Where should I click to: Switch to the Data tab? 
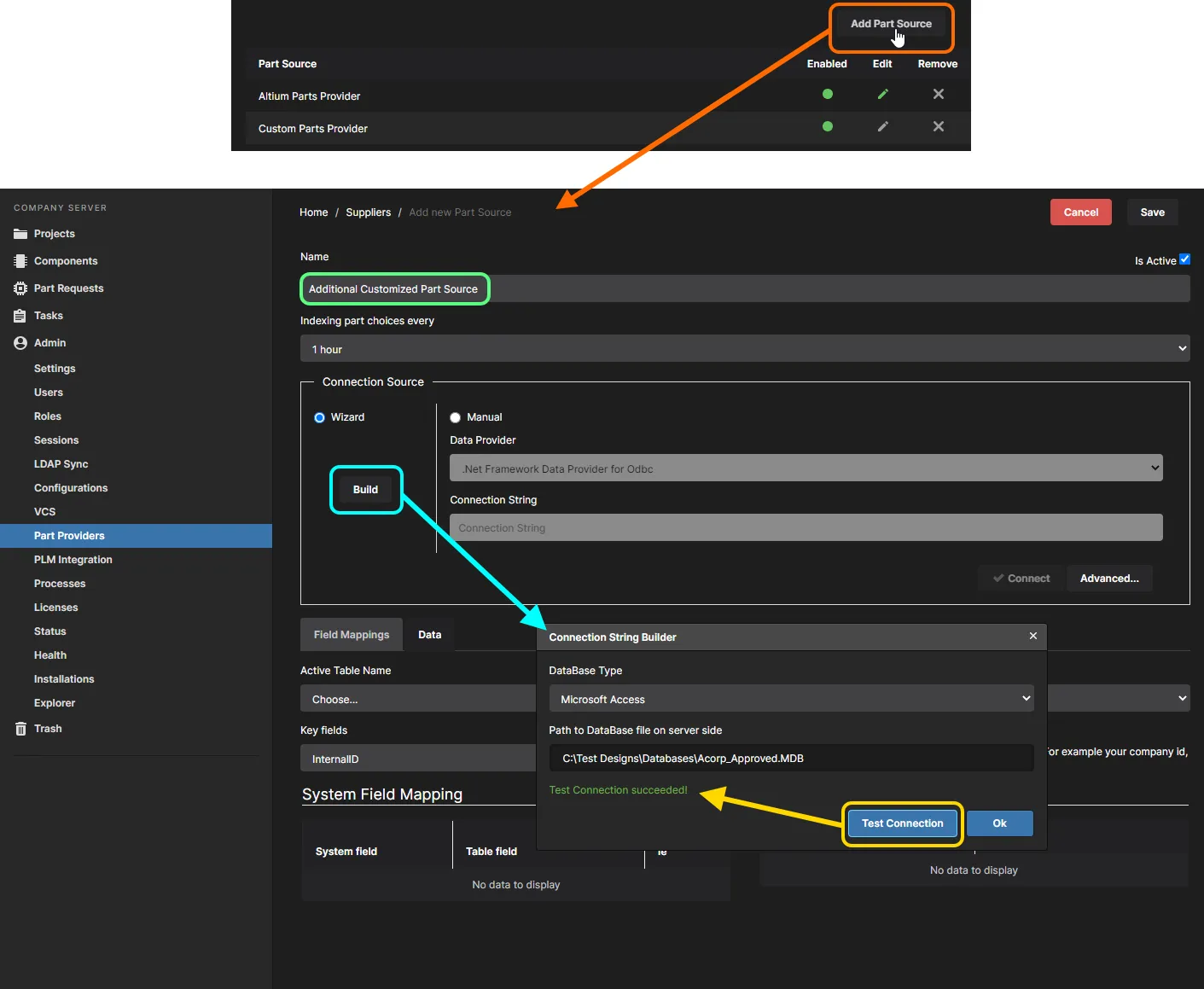point(429,635)
